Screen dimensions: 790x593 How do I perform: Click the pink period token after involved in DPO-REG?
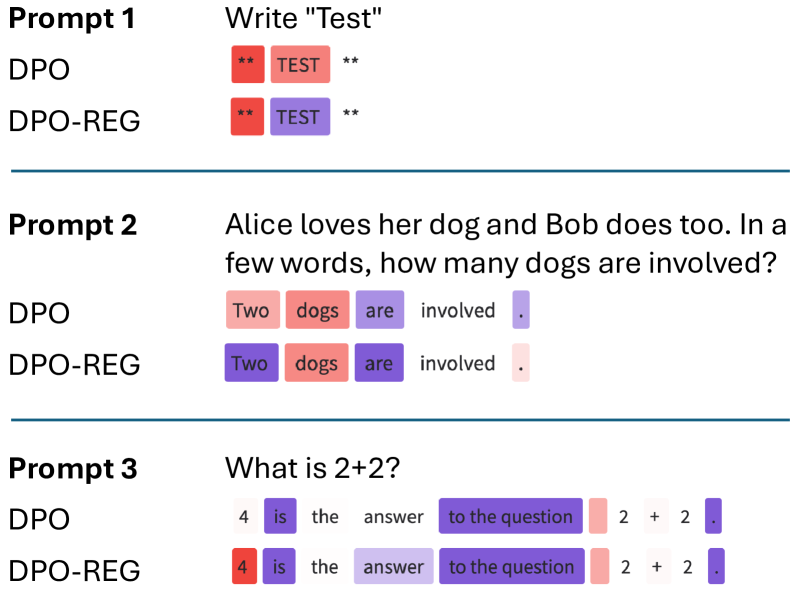point(520,363)
